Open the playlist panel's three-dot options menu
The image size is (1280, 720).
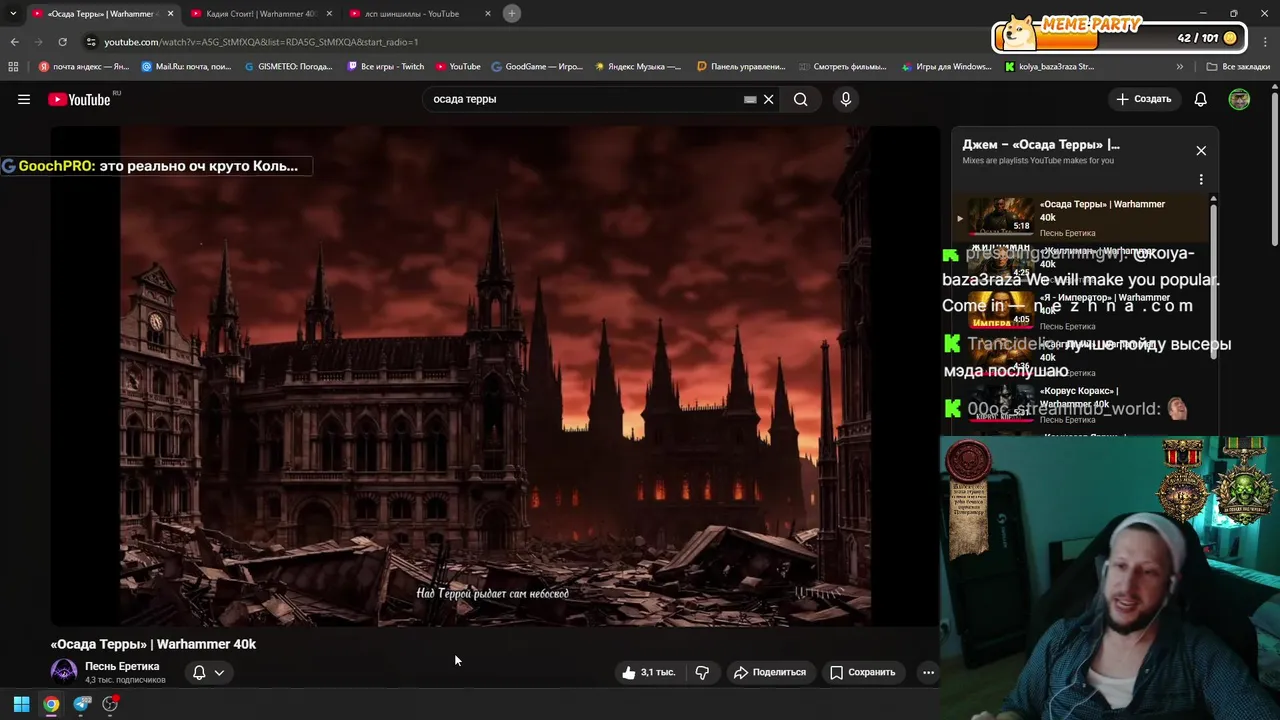(x=1201, y=180)
